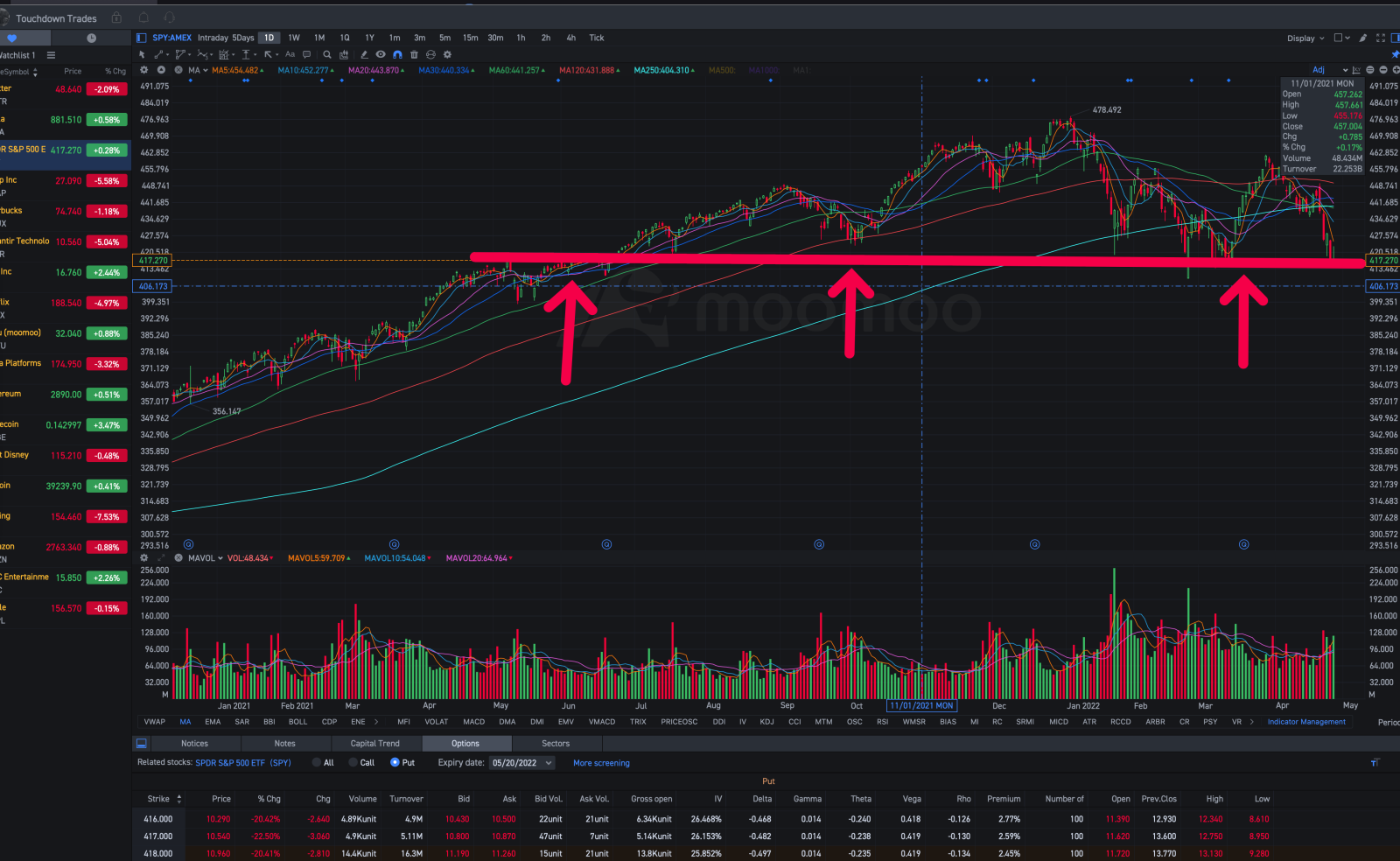Select the Tick timeframe
This screenshot has width=1400, height=861.
click(597, 38)
